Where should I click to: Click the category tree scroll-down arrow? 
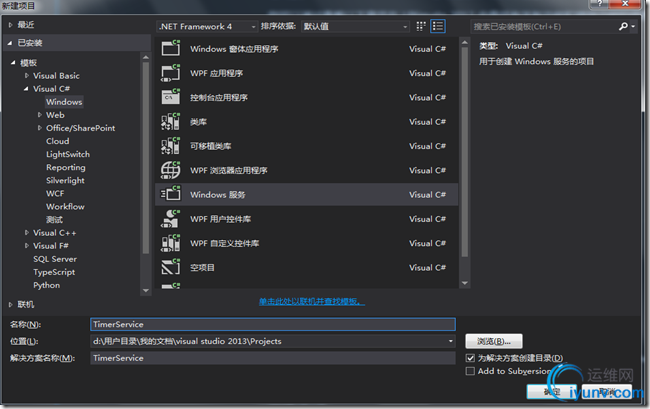pyautogui.click(x=146, y=290)
